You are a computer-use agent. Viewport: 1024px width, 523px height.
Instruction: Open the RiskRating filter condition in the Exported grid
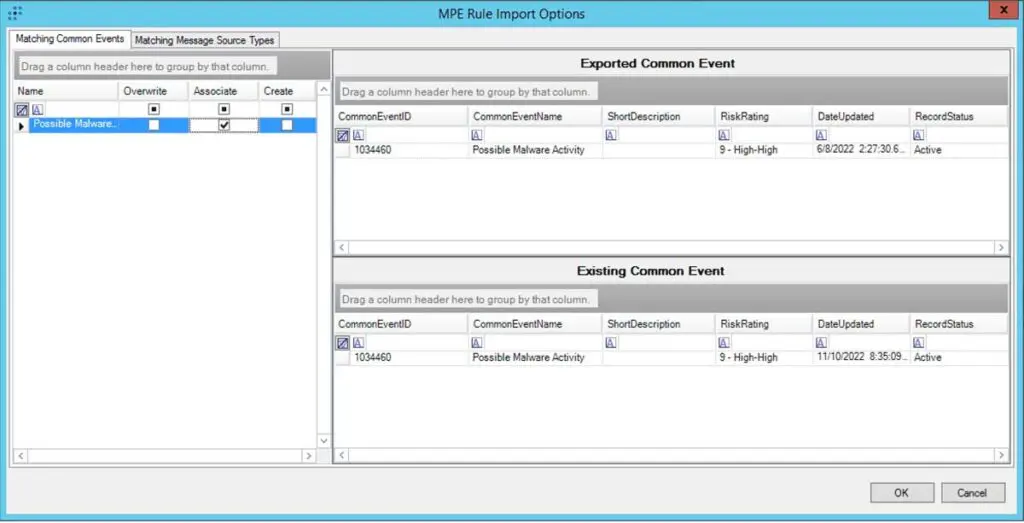(x=724, y=135)
